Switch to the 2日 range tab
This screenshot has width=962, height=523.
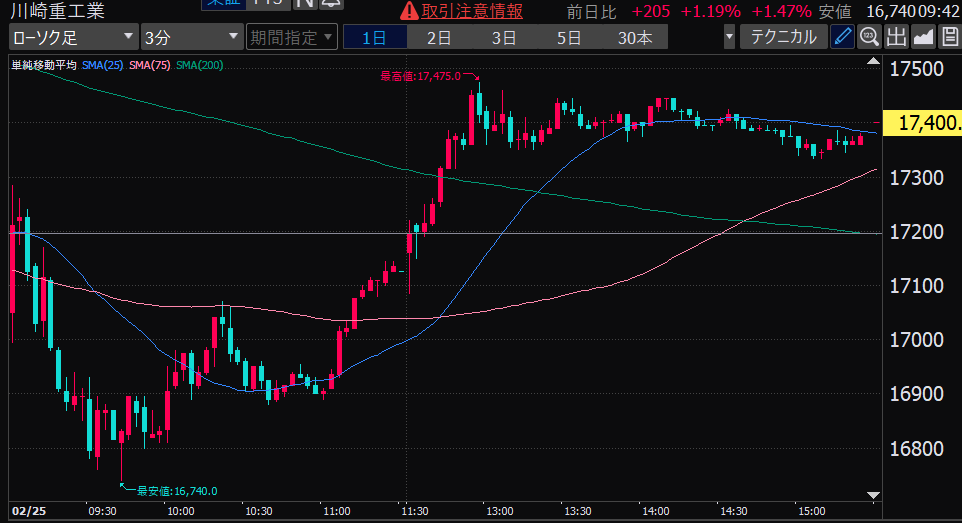point(439,38)
